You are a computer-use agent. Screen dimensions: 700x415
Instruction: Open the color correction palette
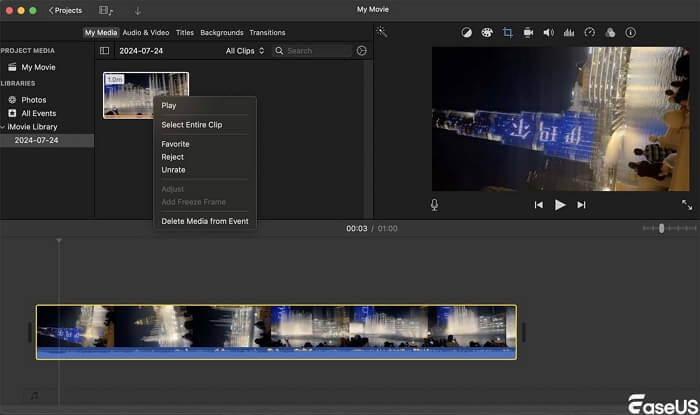pyautogui.click(x=487, y=32)
